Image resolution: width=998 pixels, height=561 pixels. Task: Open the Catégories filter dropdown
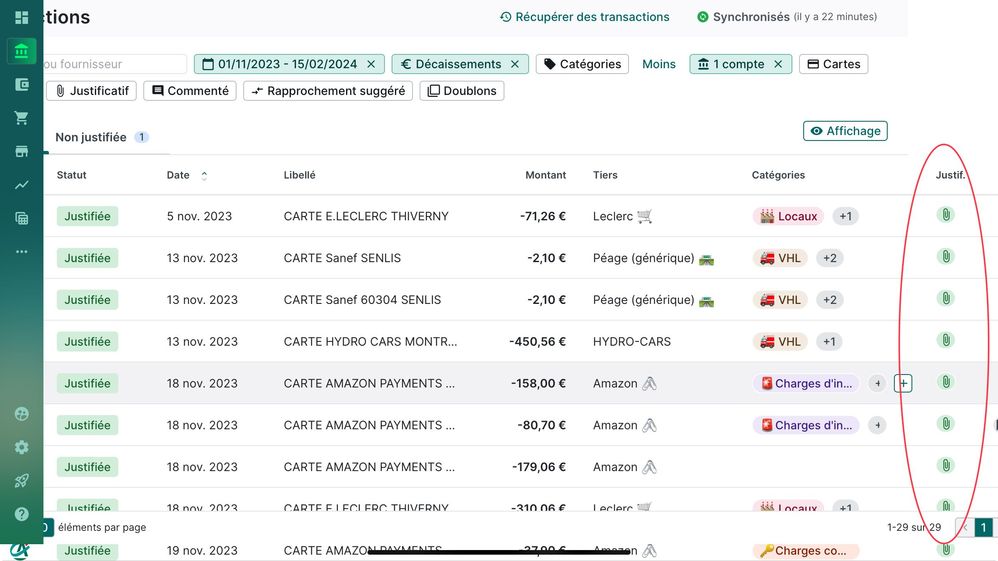point(582,64)
